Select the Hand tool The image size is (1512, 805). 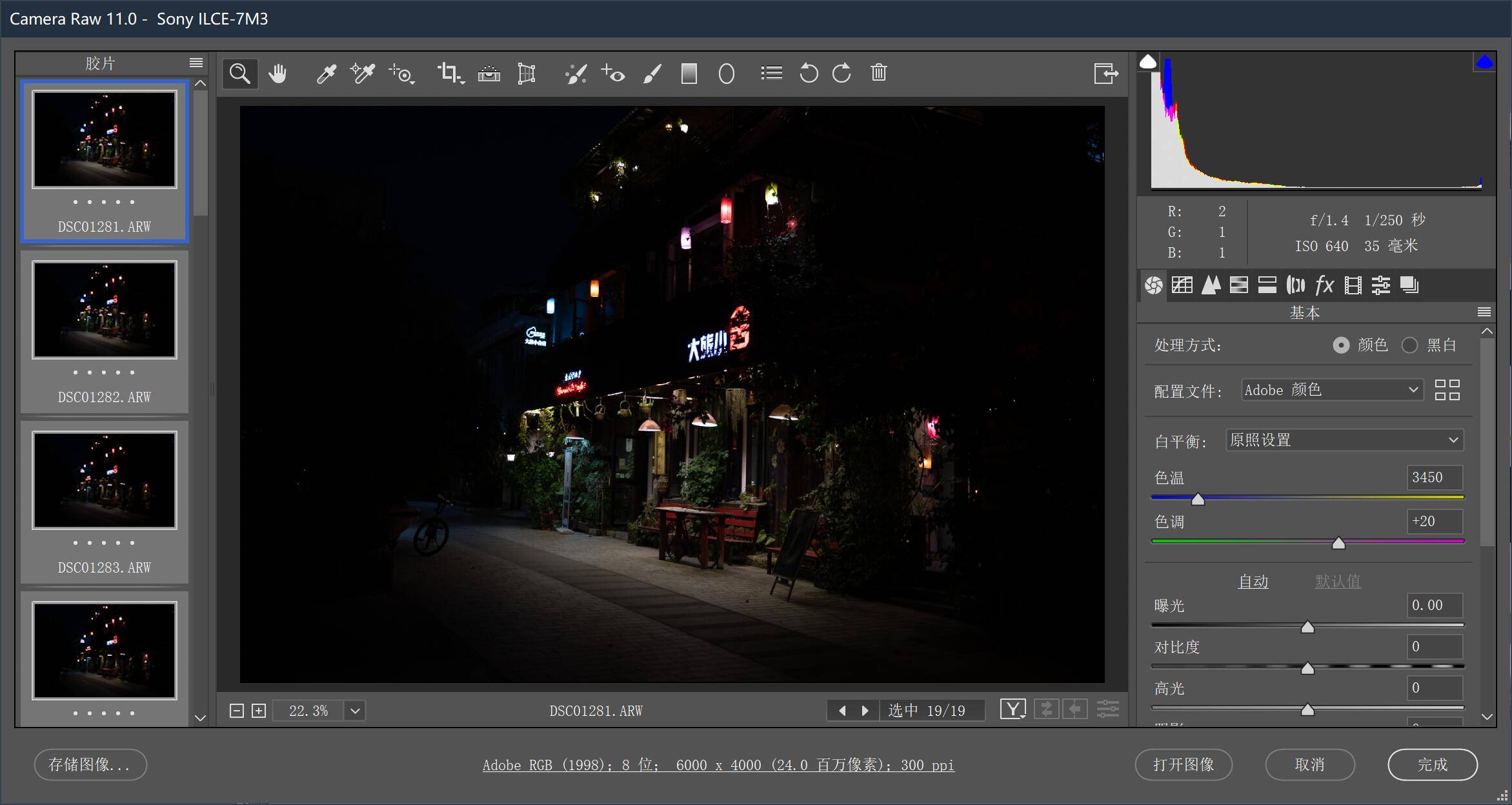277,74
